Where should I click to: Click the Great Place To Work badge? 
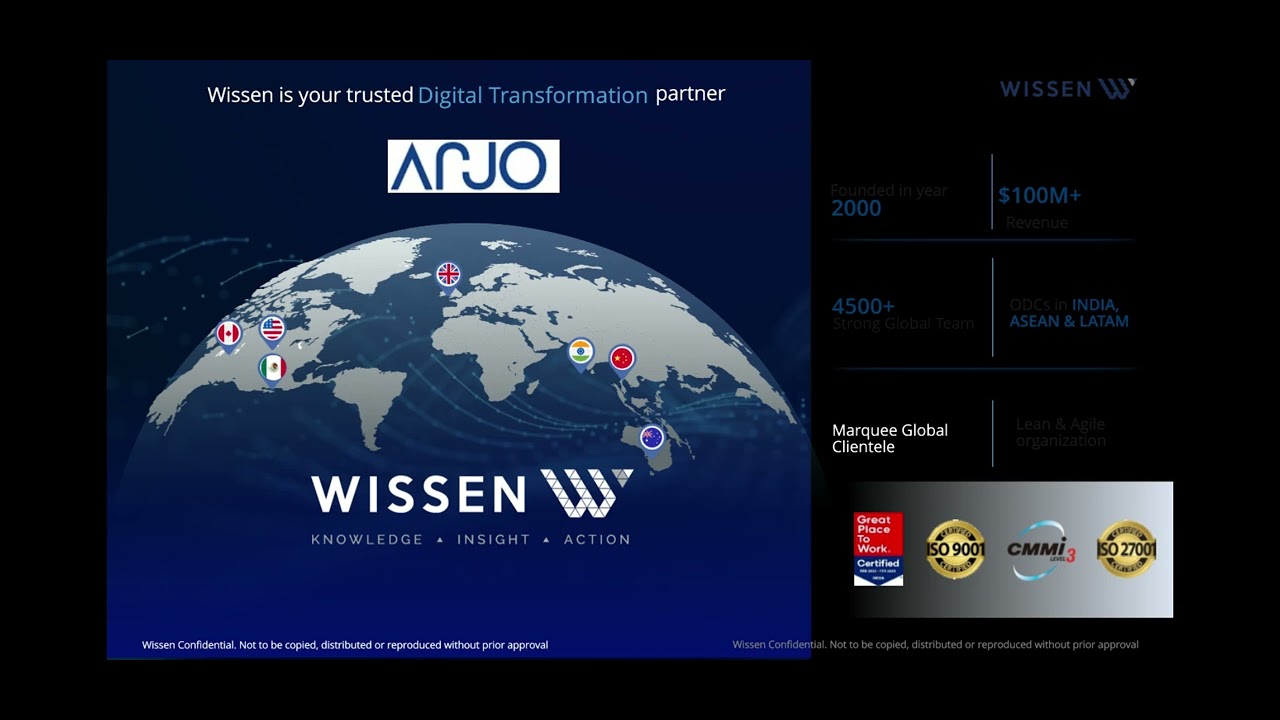click(878, 549)
